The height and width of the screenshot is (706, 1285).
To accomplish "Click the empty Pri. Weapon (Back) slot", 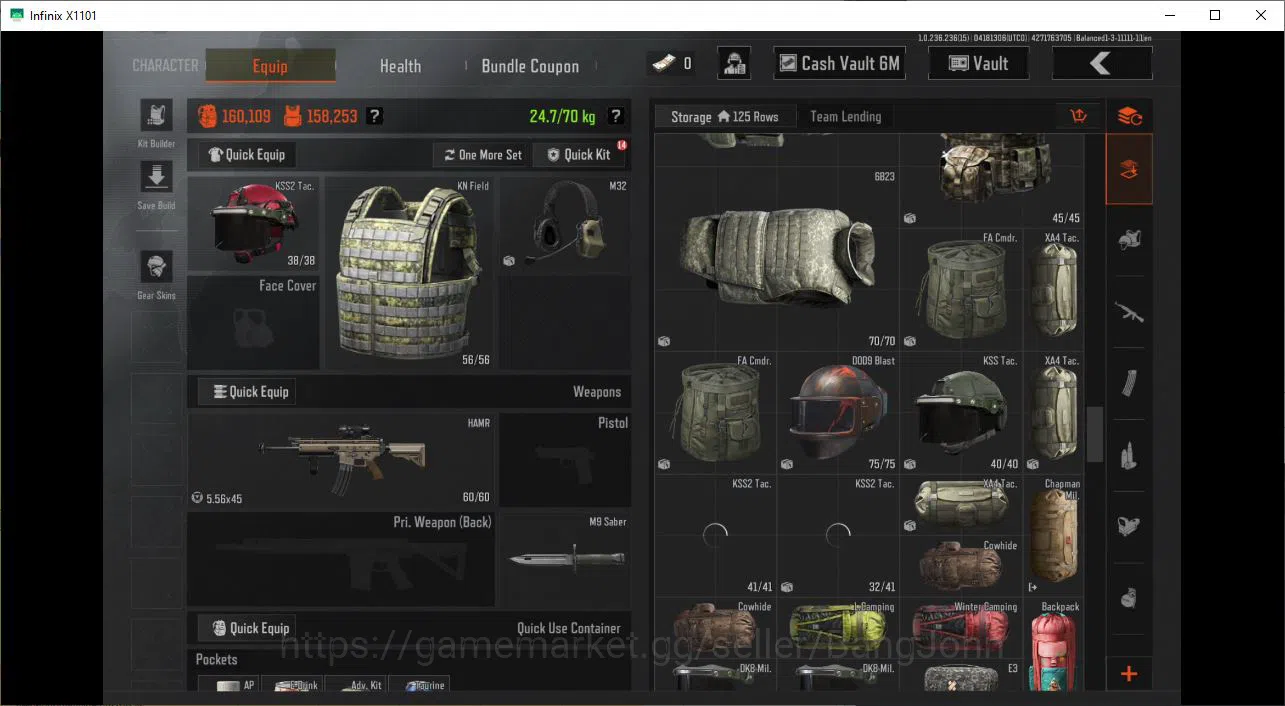I will [341, 559].
